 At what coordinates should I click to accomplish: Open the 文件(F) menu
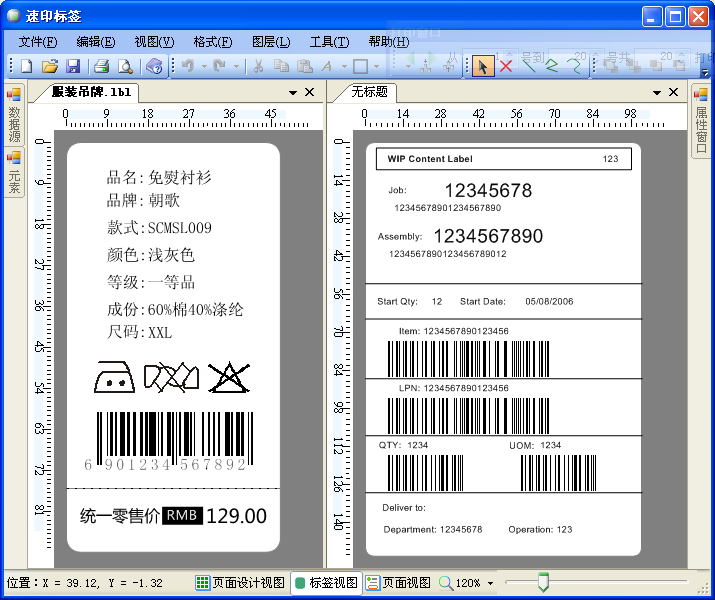tap(38, 42)
